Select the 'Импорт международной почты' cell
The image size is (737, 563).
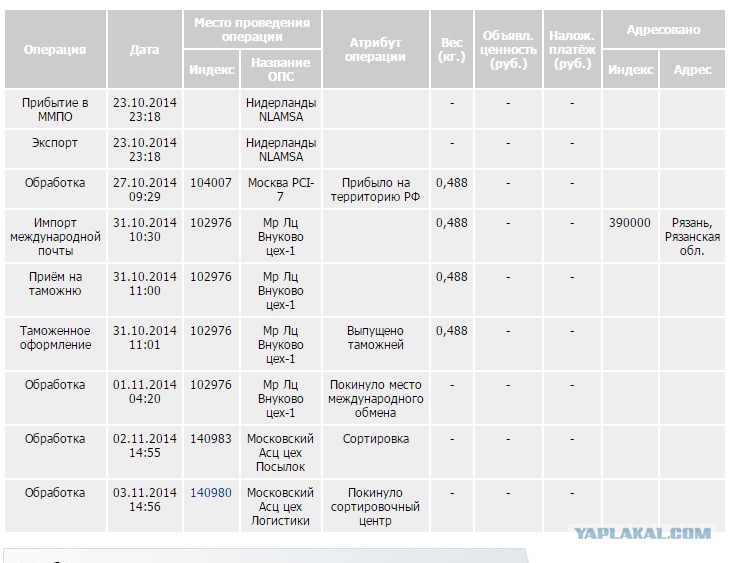coord(55,236)
